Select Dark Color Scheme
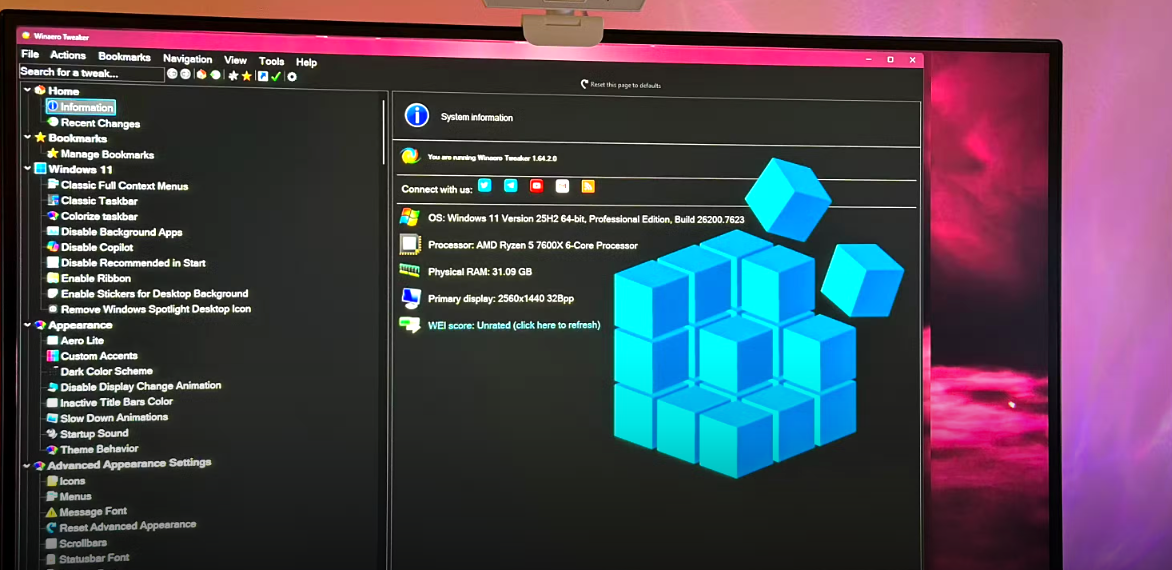Viewport: 1172px width, 570px height. point(106,371)
